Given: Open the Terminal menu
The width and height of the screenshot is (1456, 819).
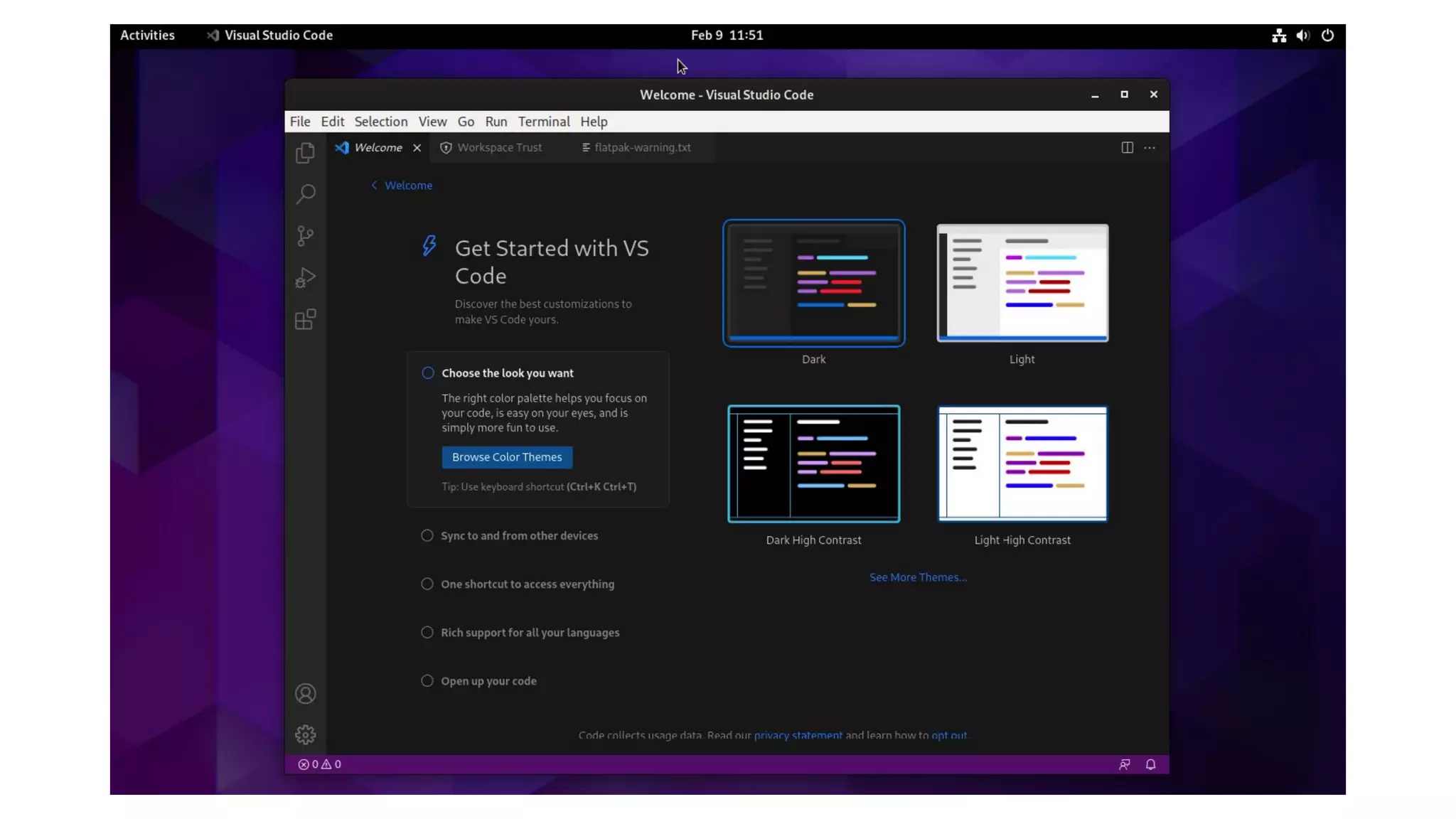Looking at the screenshot, I should point(543,122).
